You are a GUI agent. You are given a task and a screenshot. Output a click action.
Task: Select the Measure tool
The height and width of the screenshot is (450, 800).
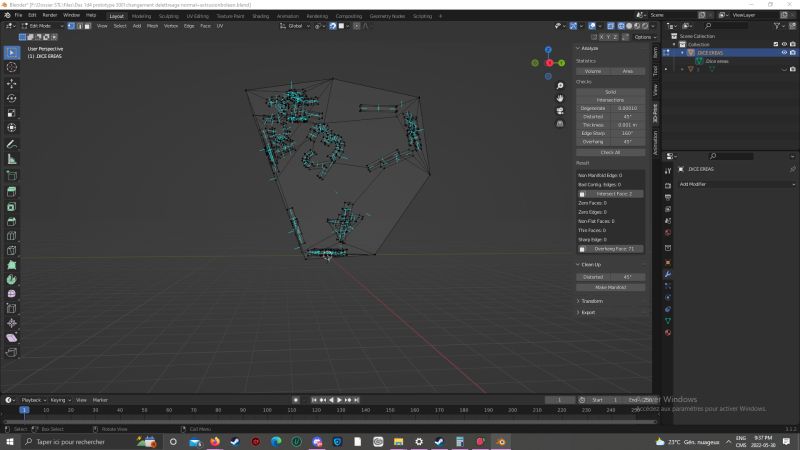click(x=11, y=159)
